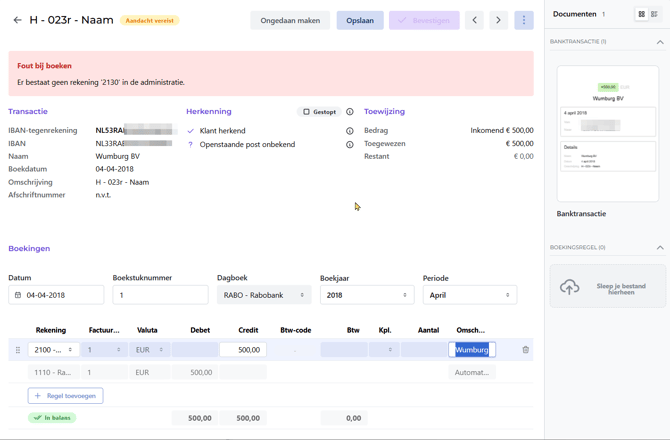Open the Dagboek RABO - Rabobank dropdown
The width and height of the screenshot is (670, 440).
coord(264,295)
